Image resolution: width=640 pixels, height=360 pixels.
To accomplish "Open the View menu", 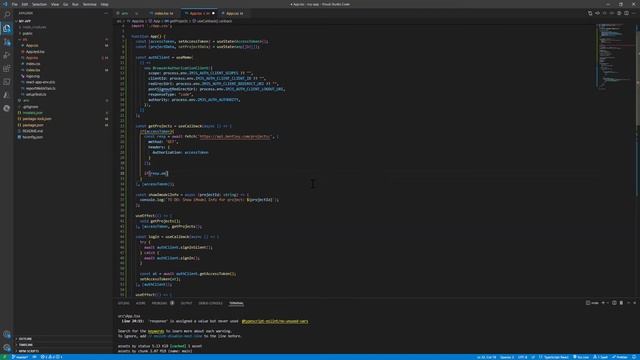I will tap(55, 4).
